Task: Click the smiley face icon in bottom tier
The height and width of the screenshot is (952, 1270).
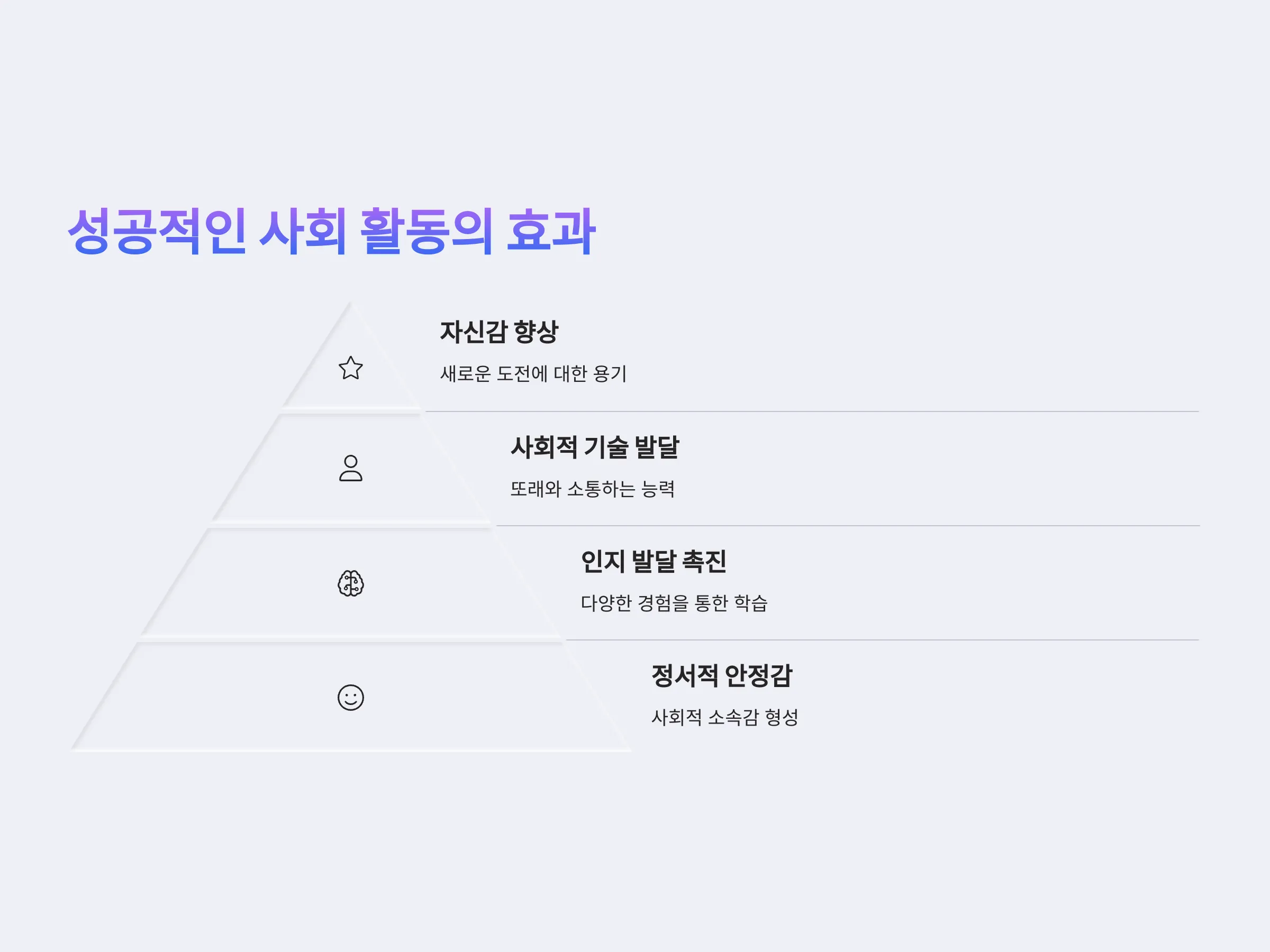Action: coord(351,698)
